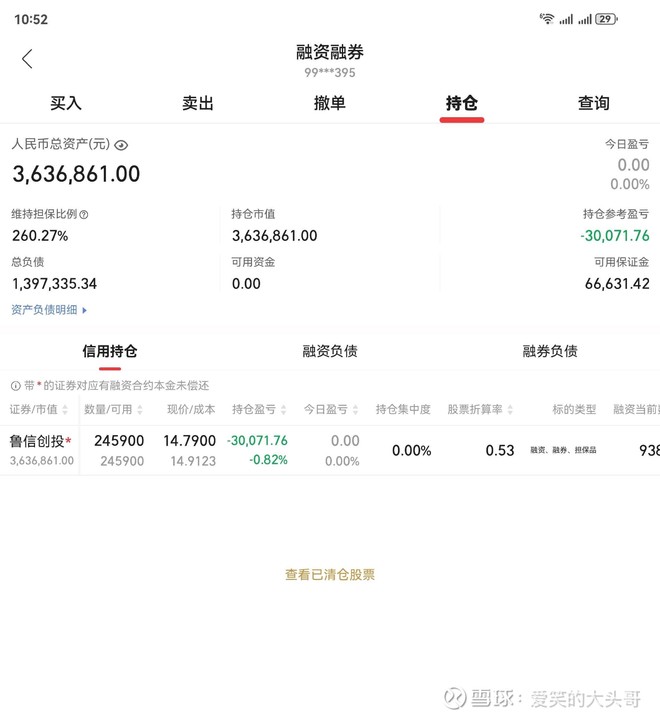This screenshot has width=660, height=719.
Task: Sort by 今日盈亏 column
Action: tap(331, 409)
